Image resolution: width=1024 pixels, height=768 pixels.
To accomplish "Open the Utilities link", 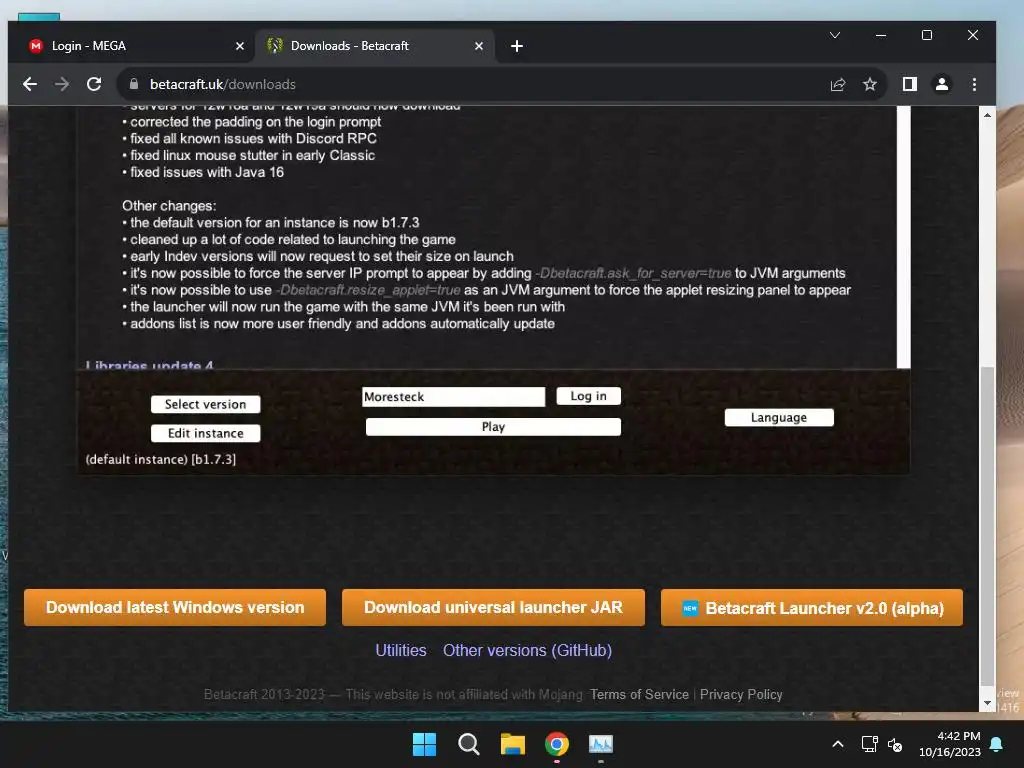I will point(401,650).
